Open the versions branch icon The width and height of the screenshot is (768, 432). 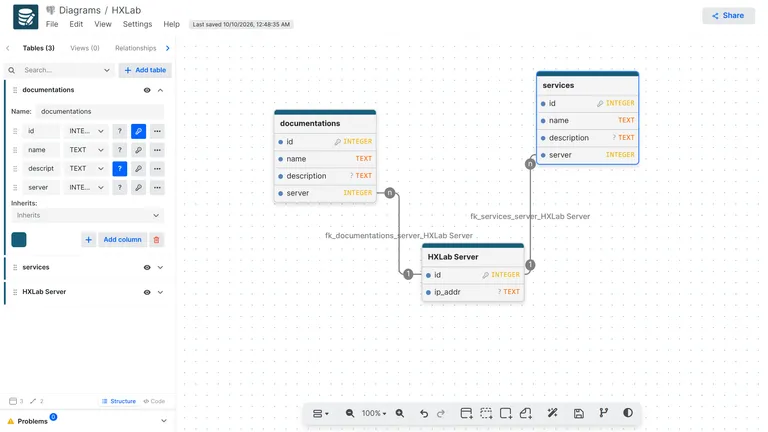(603, 413)
